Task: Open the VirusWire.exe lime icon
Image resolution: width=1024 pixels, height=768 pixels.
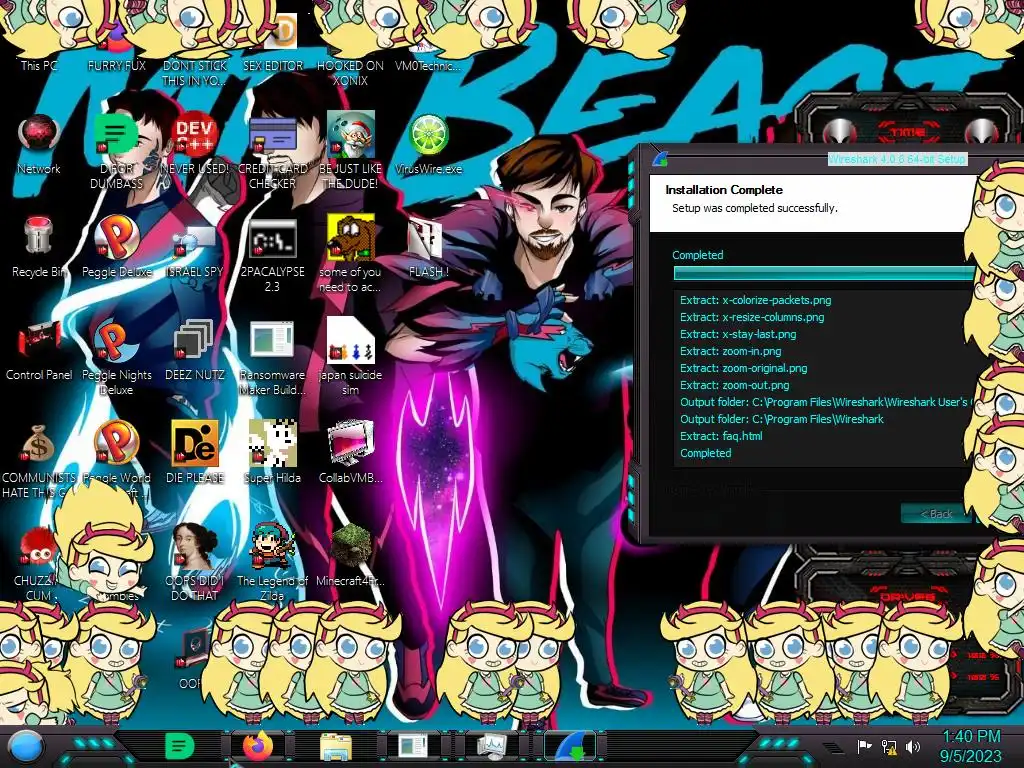Action: pos(428,145)
